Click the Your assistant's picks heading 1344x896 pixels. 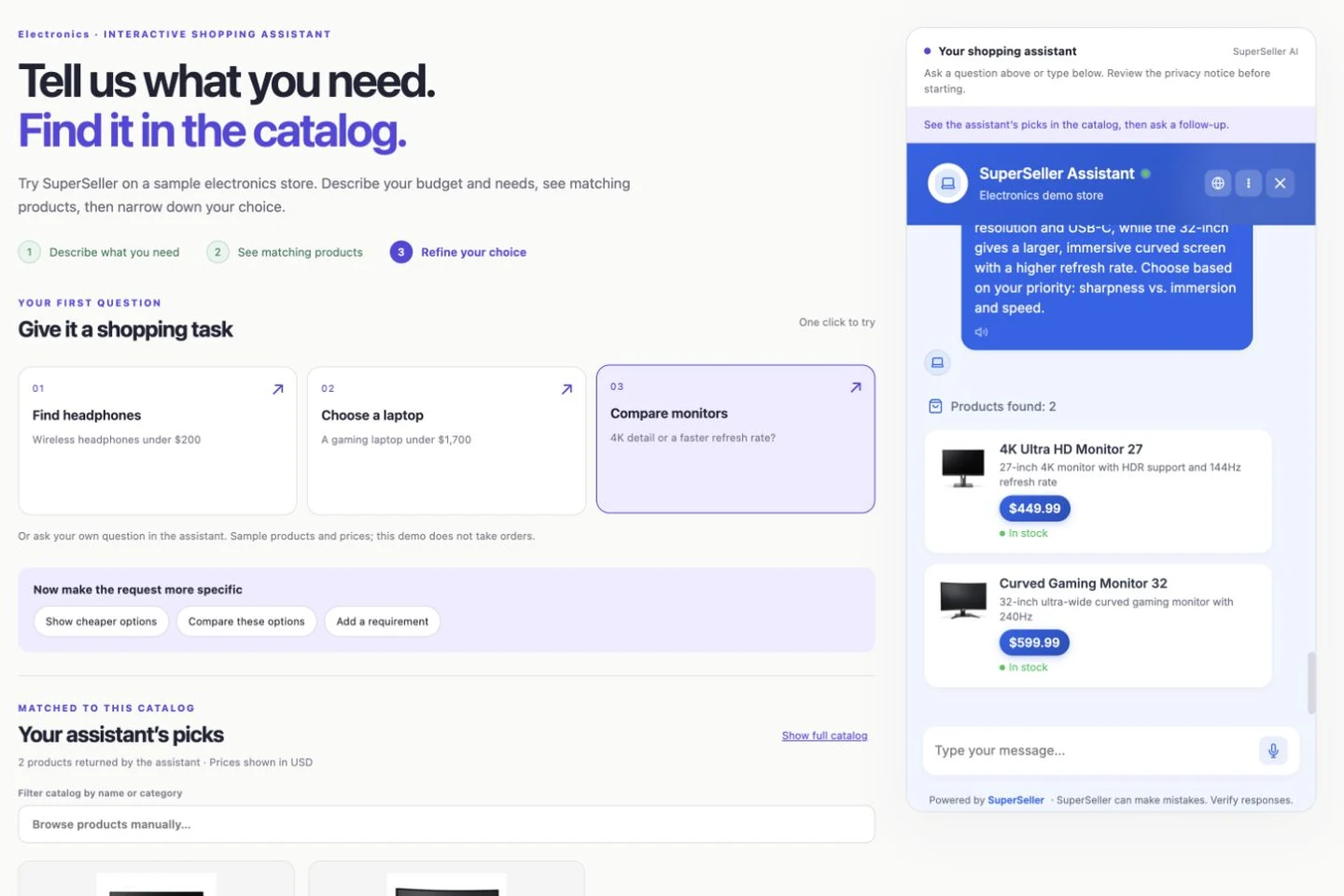(121, 735)
